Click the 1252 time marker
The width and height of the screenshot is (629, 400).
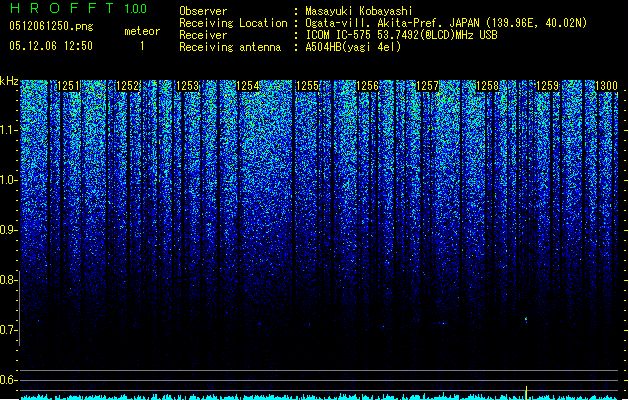click(x=128, y=86)
